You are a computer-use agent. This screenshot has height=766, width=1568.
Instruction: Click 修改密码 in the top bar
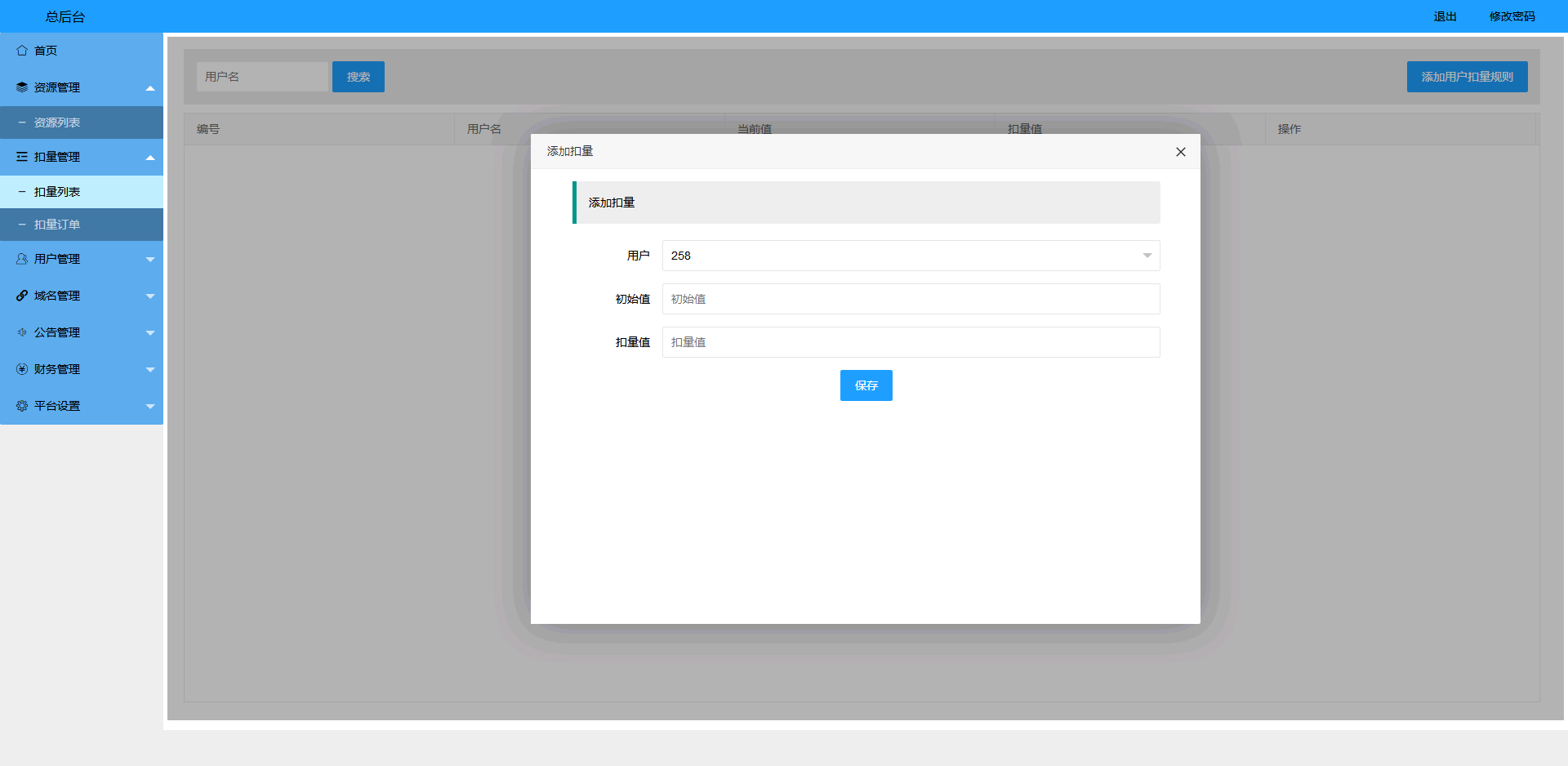click(1512, 16)
